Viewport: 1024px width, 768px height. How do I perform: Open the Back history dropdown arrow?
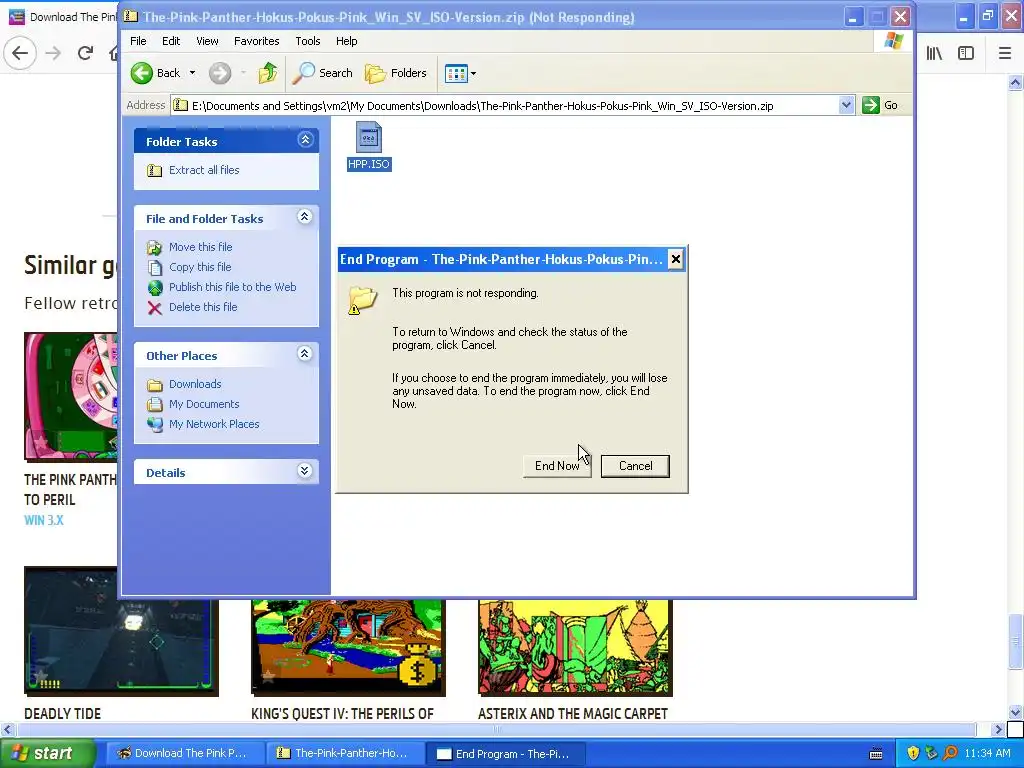pyautogui.click(x=192, y=73)
